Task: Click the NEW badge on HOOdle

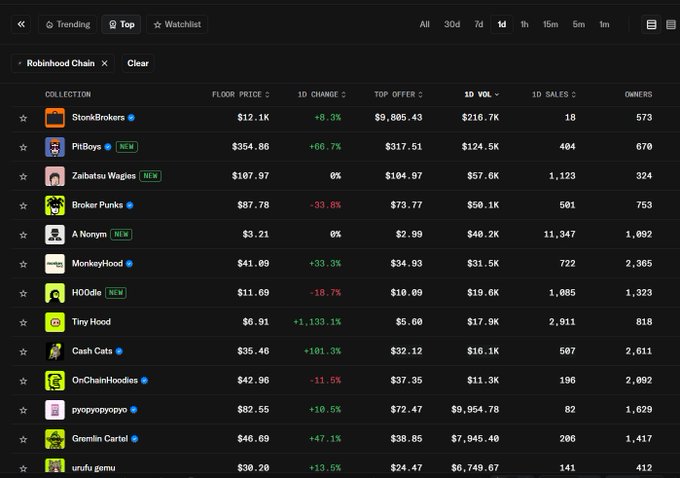Action: [x=116, y=293]
